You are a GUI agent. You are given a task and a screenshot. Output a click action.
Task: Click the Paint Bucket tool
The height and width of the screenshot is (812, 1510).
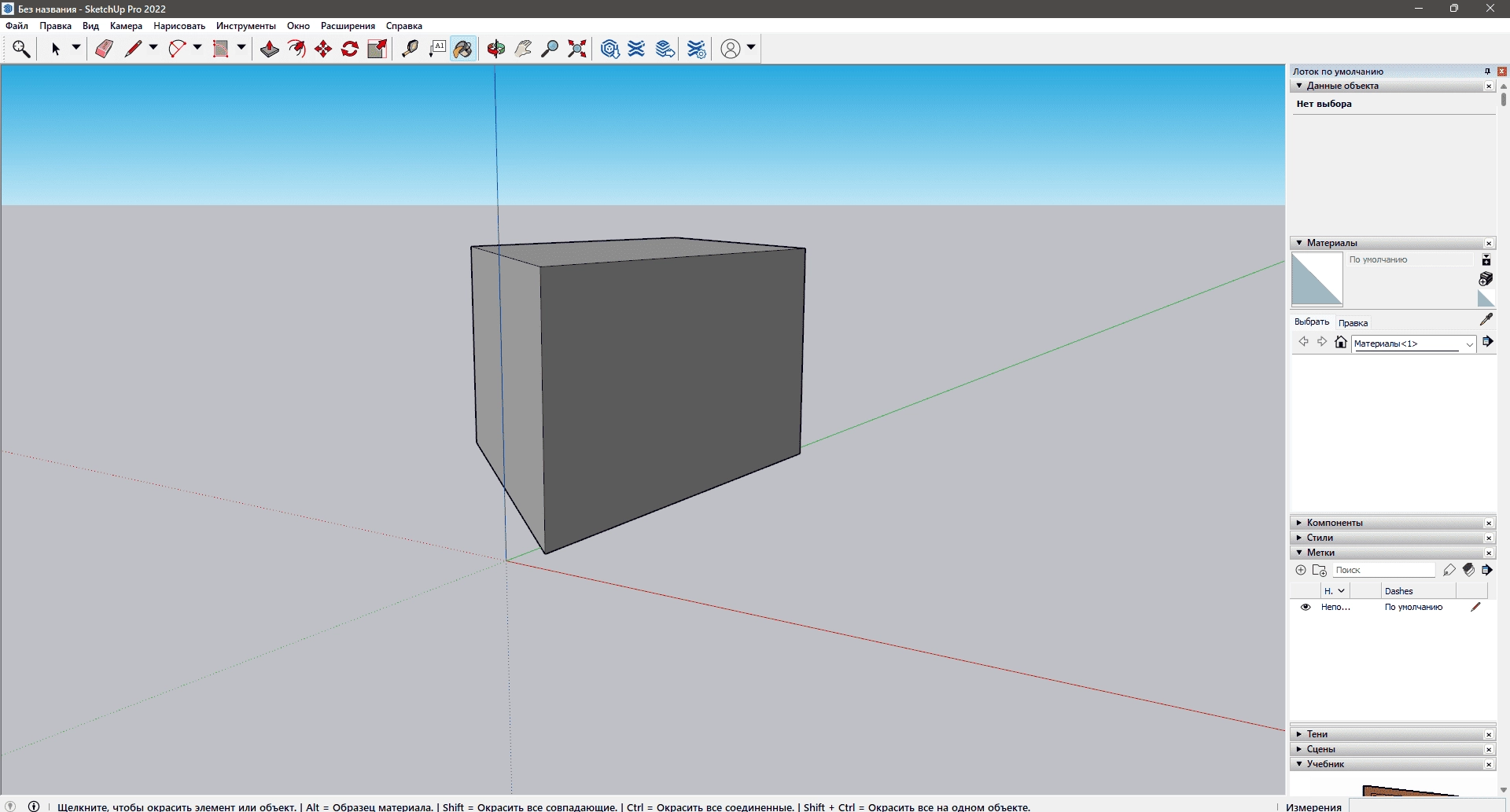click(x=464, y=49)
